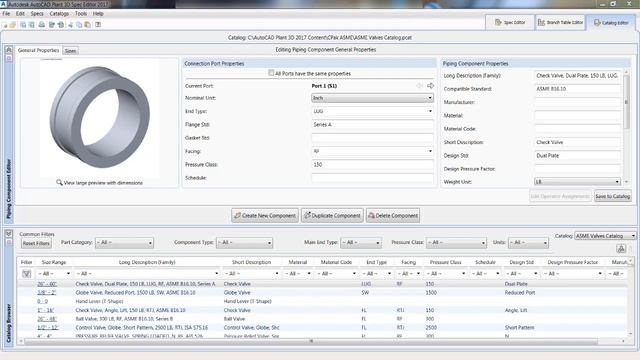Open the Nominal Unit dropdown
The height and width of the screenshot is (360, 640).
pos(372,98)
